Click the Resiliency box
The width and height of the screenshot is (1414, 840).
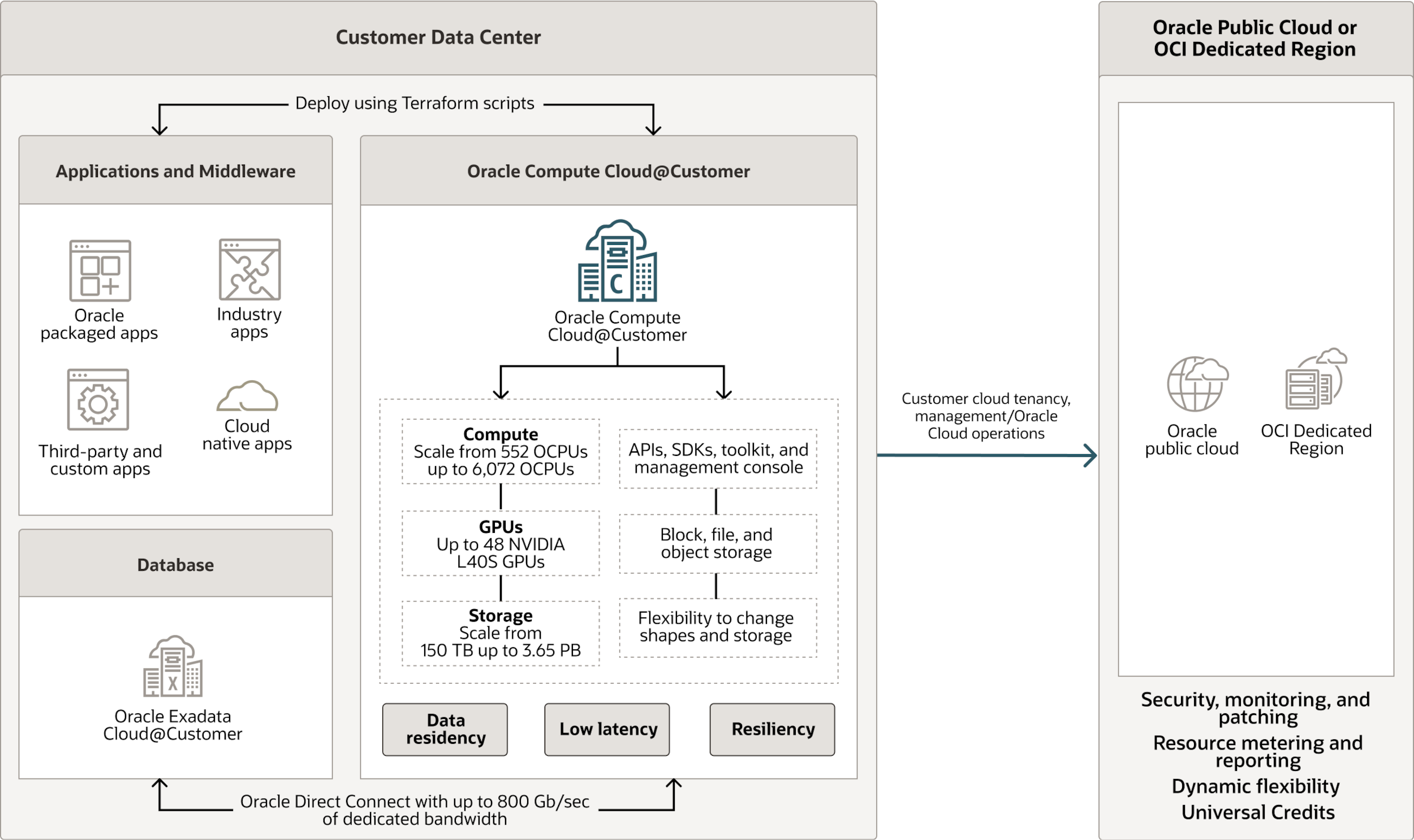tap(772, 729)
